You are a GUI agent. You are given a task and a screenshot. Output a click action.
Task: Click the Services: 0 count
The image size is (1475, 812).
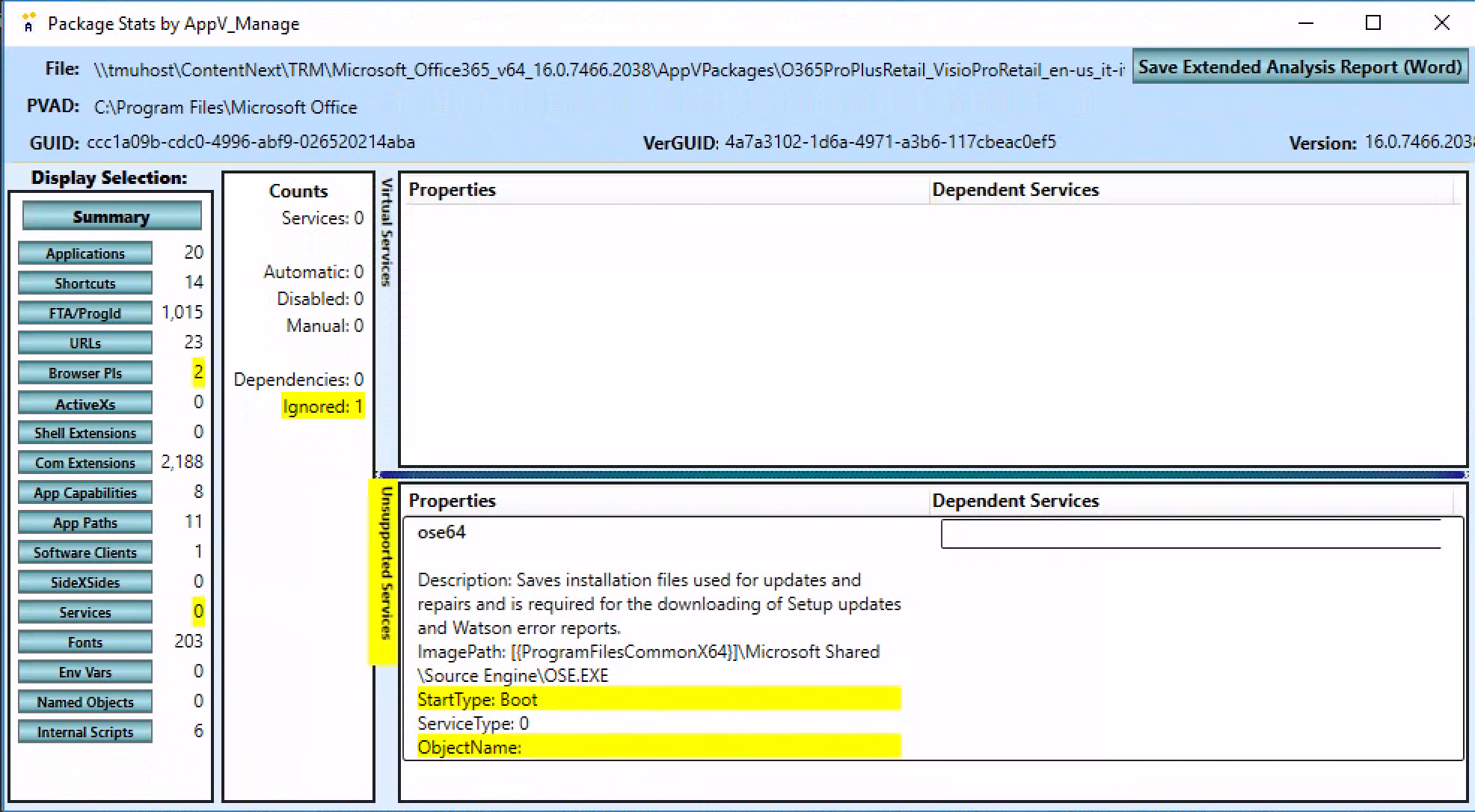[x=322, y=218]
